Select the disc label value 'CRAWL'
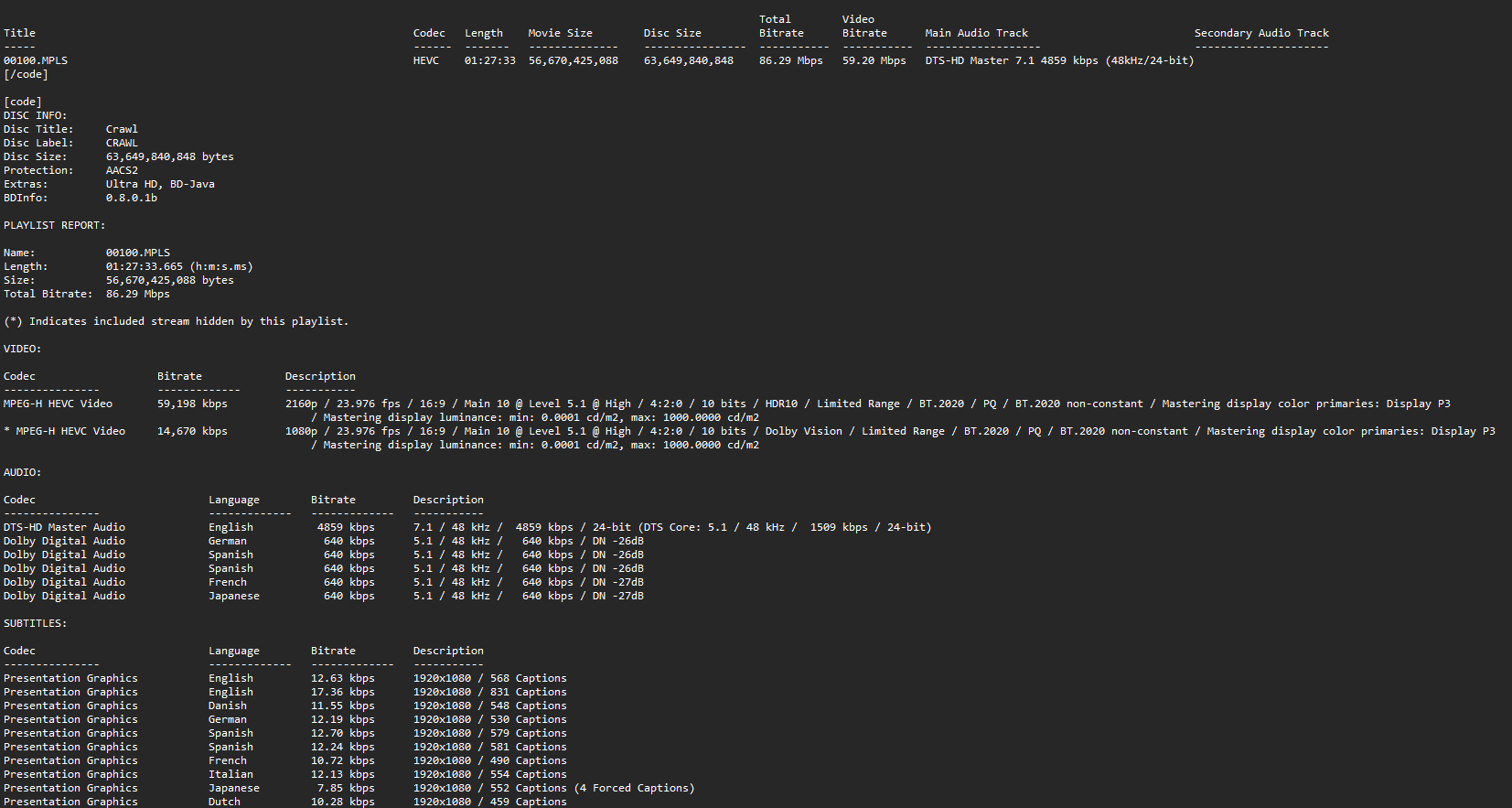 coord(122,143)
